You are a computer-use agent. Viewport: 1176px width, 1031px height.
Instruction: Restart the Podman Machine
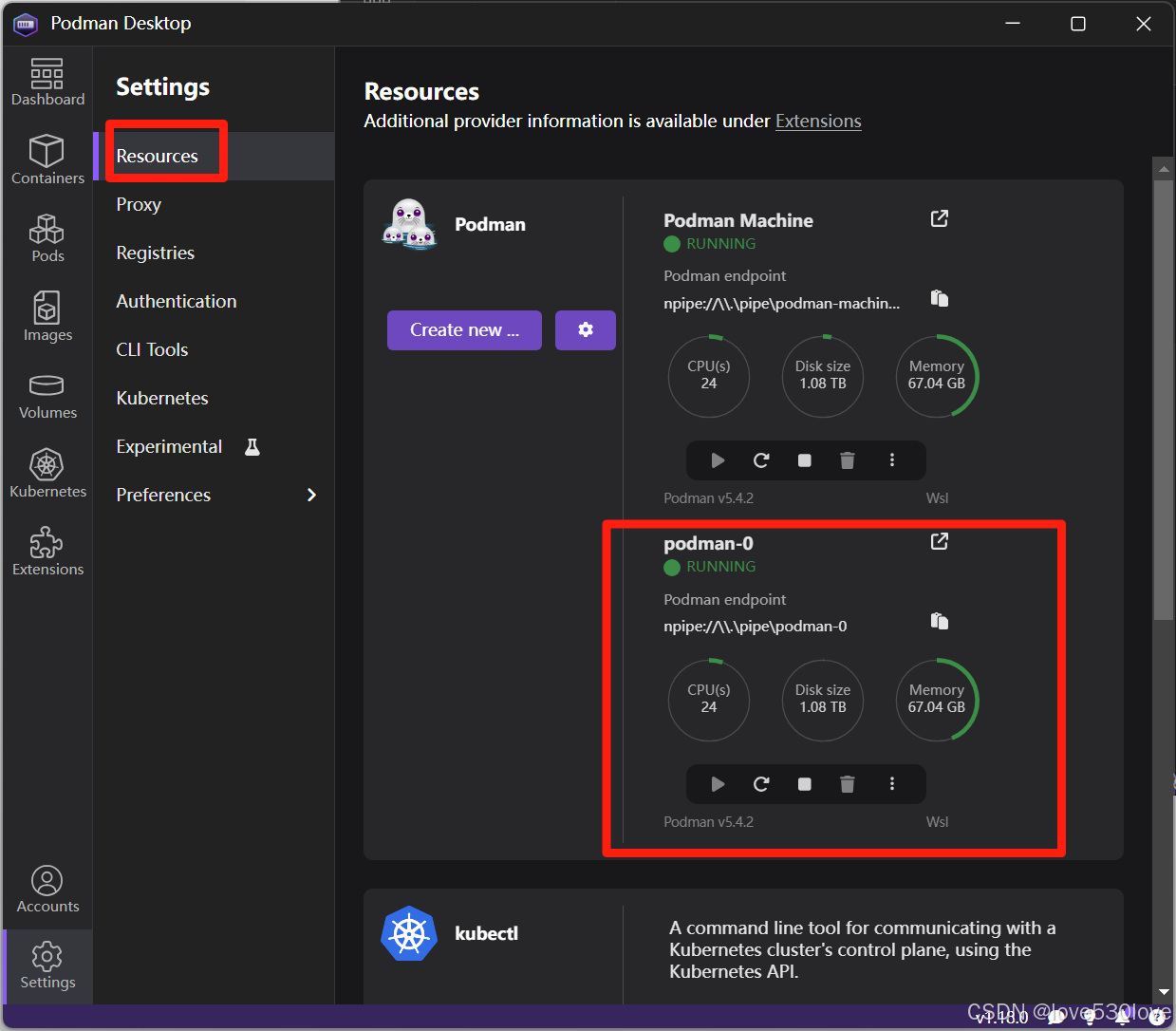tap(761, 460)
